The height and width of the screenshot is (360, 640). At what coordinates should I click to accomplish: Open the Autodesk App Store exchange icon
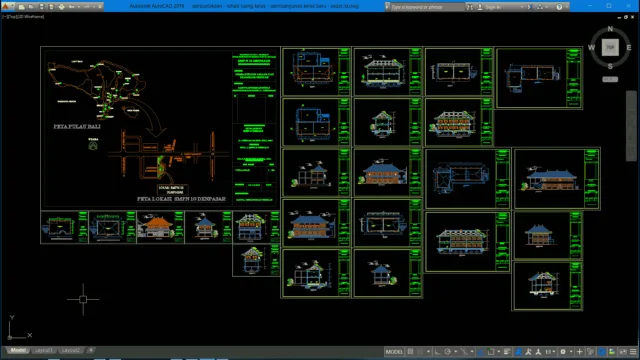point(530,7)
